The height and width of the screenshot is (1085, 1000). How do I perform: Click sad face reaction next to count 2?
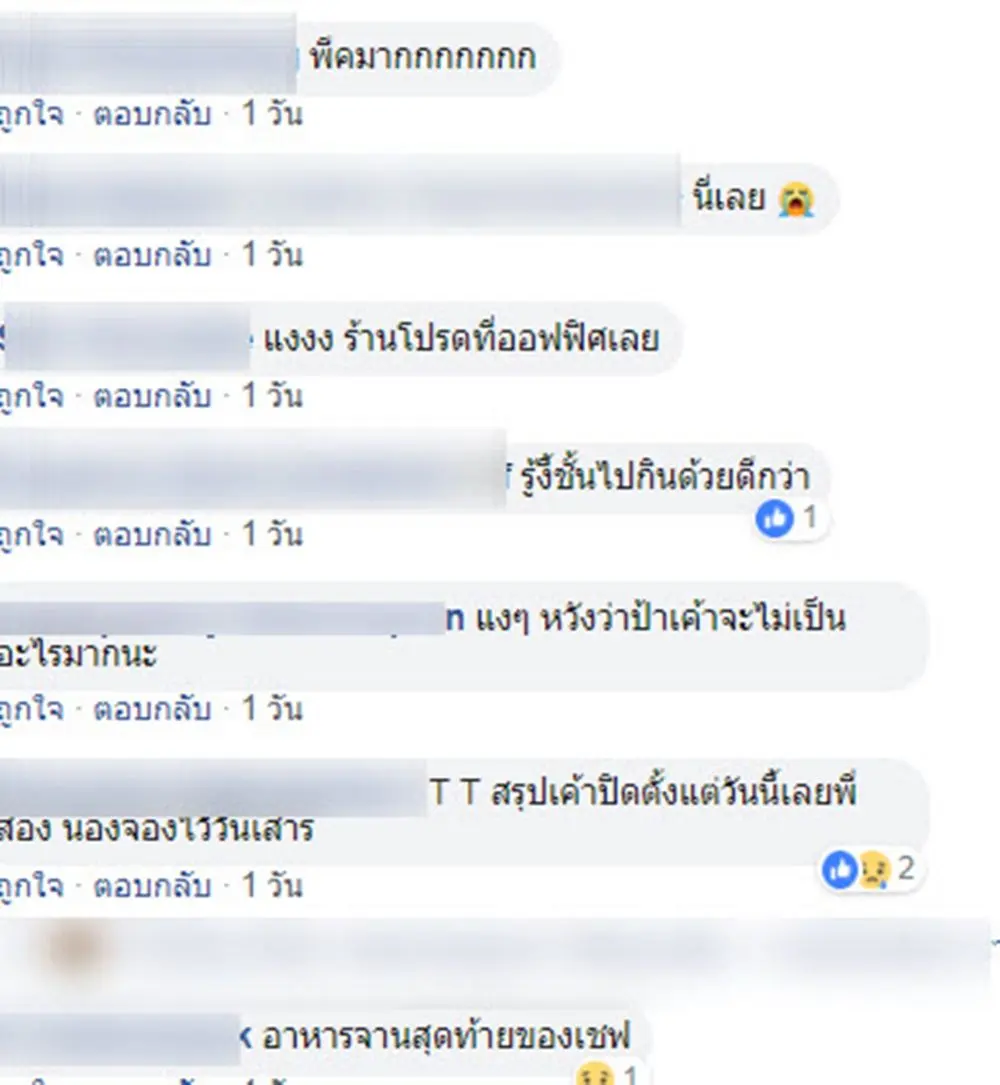coord(874,869)
